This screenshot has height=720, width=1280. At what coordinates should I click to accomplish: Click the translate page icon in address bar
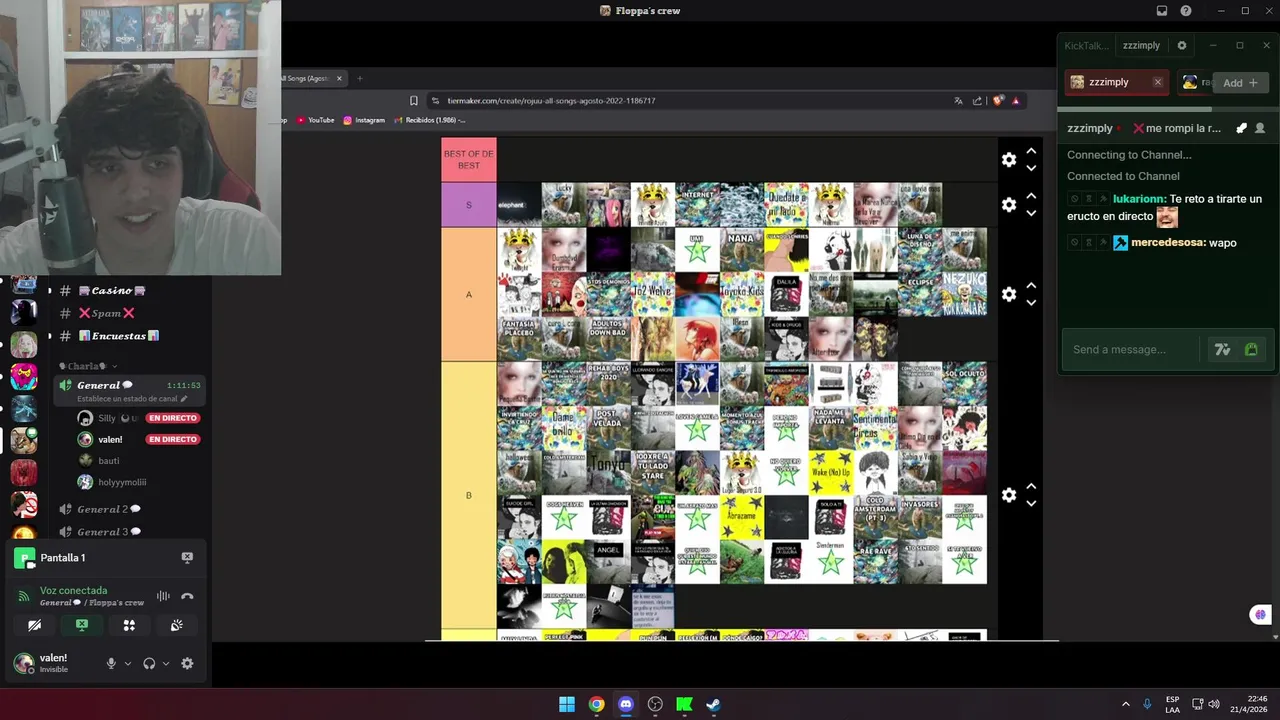coord(958,101)
